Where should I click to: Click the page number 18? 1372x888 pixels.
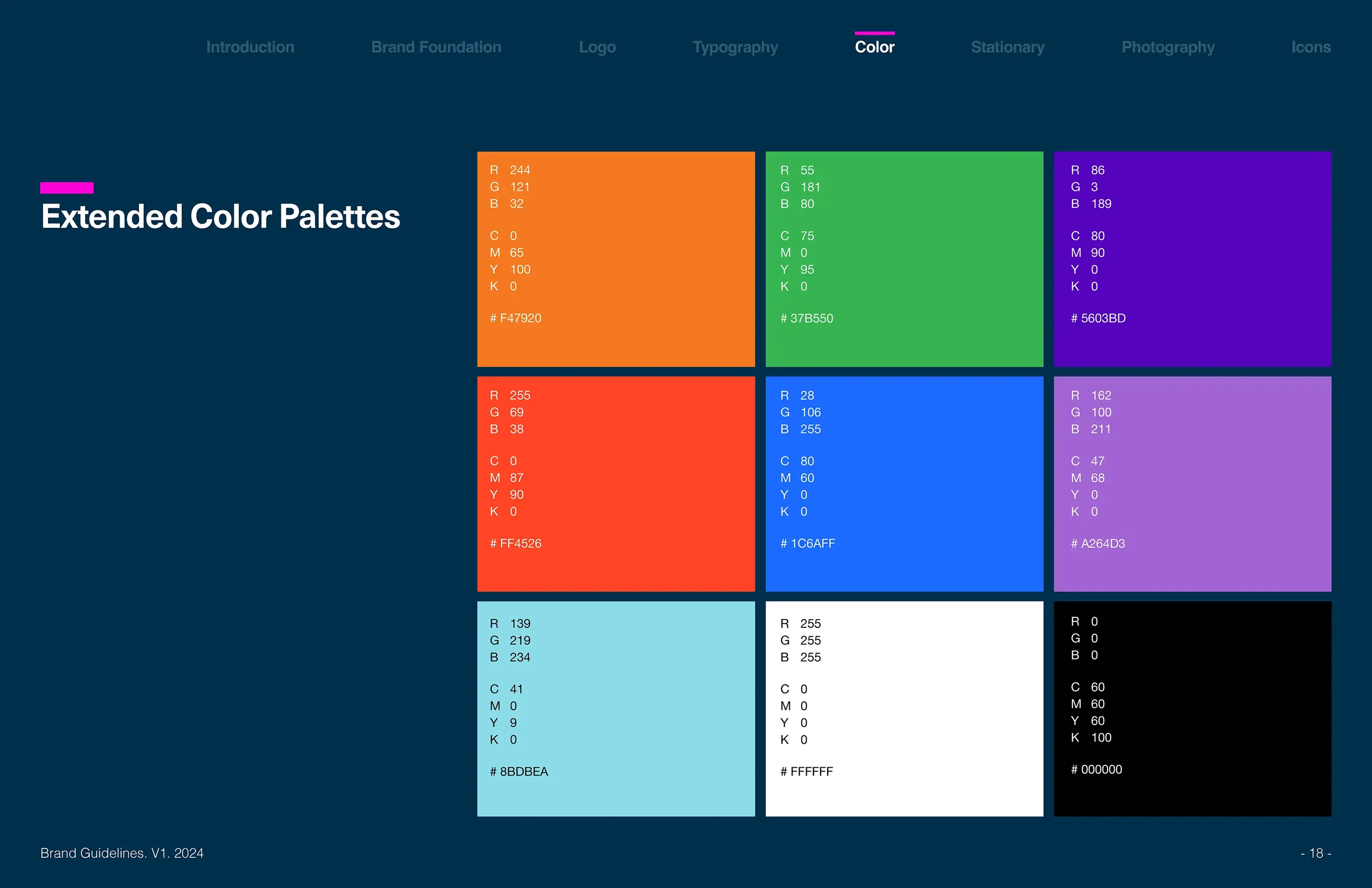(1315, 853)
